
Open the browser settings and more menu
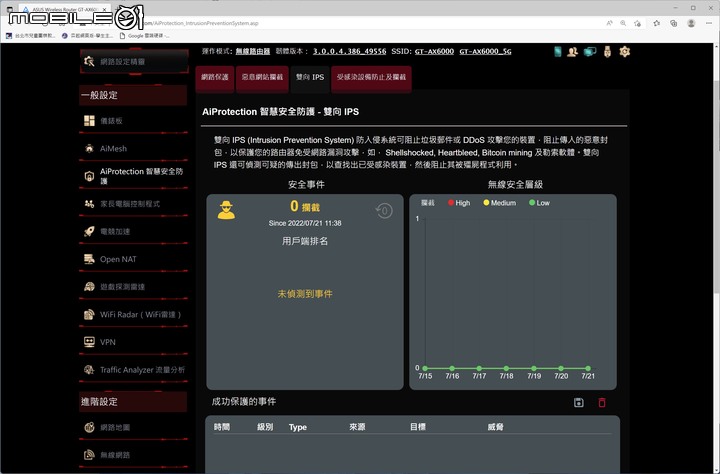709,23
